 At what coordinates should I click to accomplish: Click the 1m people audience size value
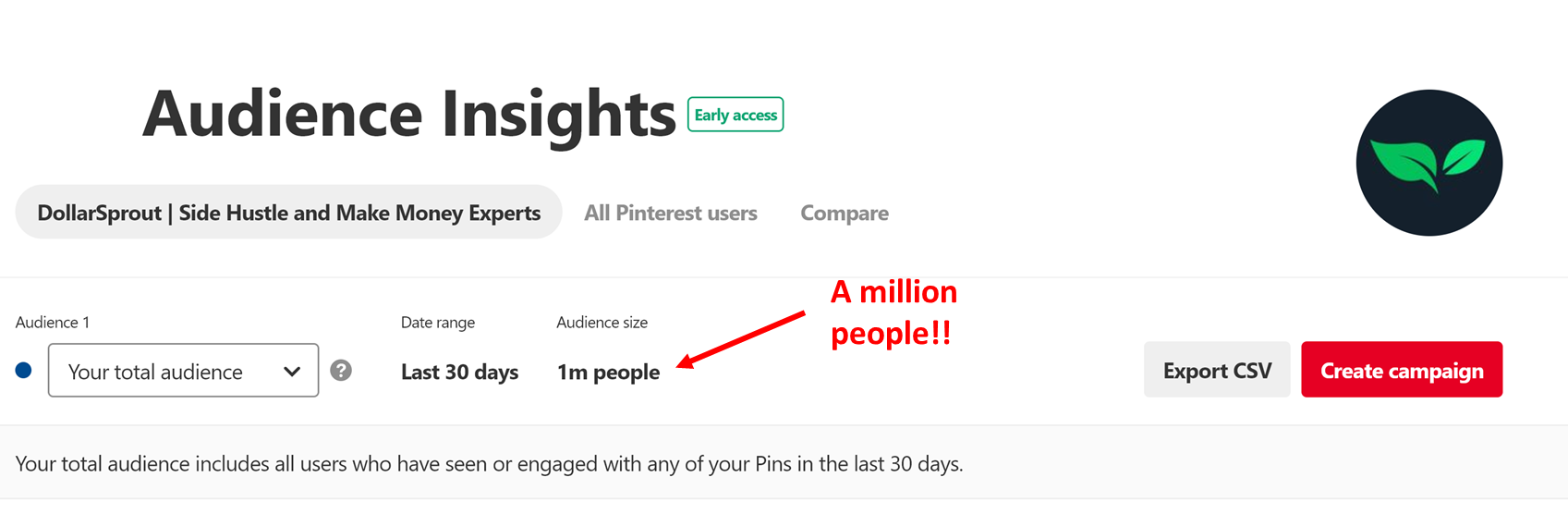(x=608, y=372)
